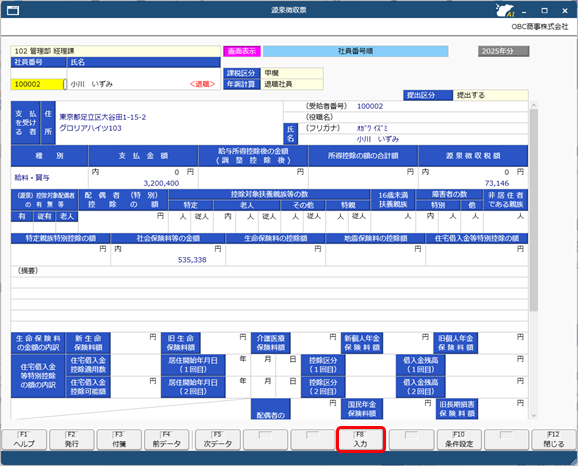Screen dimensions: 578x466
Task: Go to next record with F5 次データ
Action: coord(217,439)
